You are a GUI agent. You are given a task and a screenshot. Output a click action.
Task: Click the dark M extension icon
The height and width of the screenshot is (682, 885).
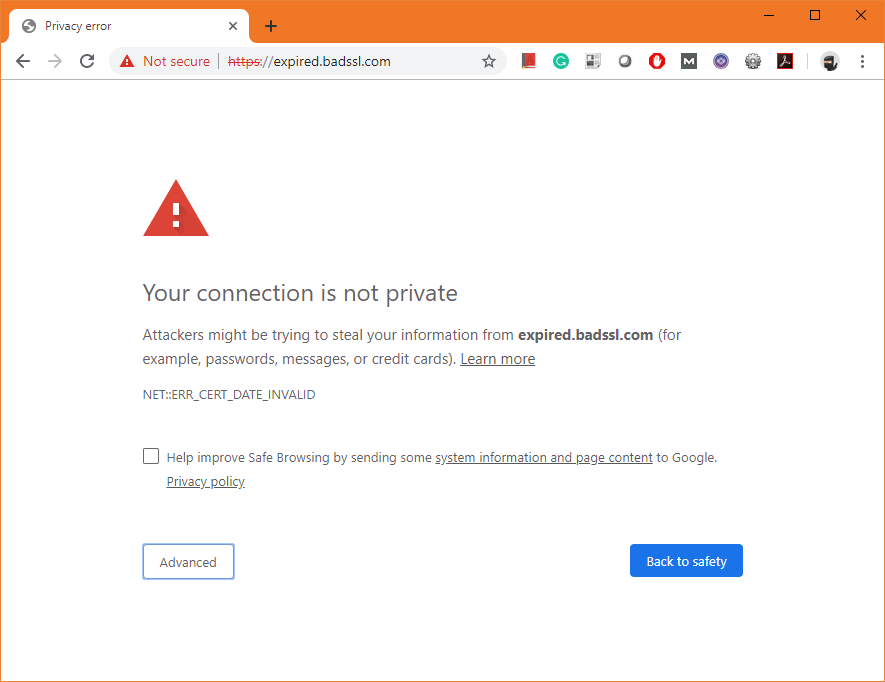(689, 61)
